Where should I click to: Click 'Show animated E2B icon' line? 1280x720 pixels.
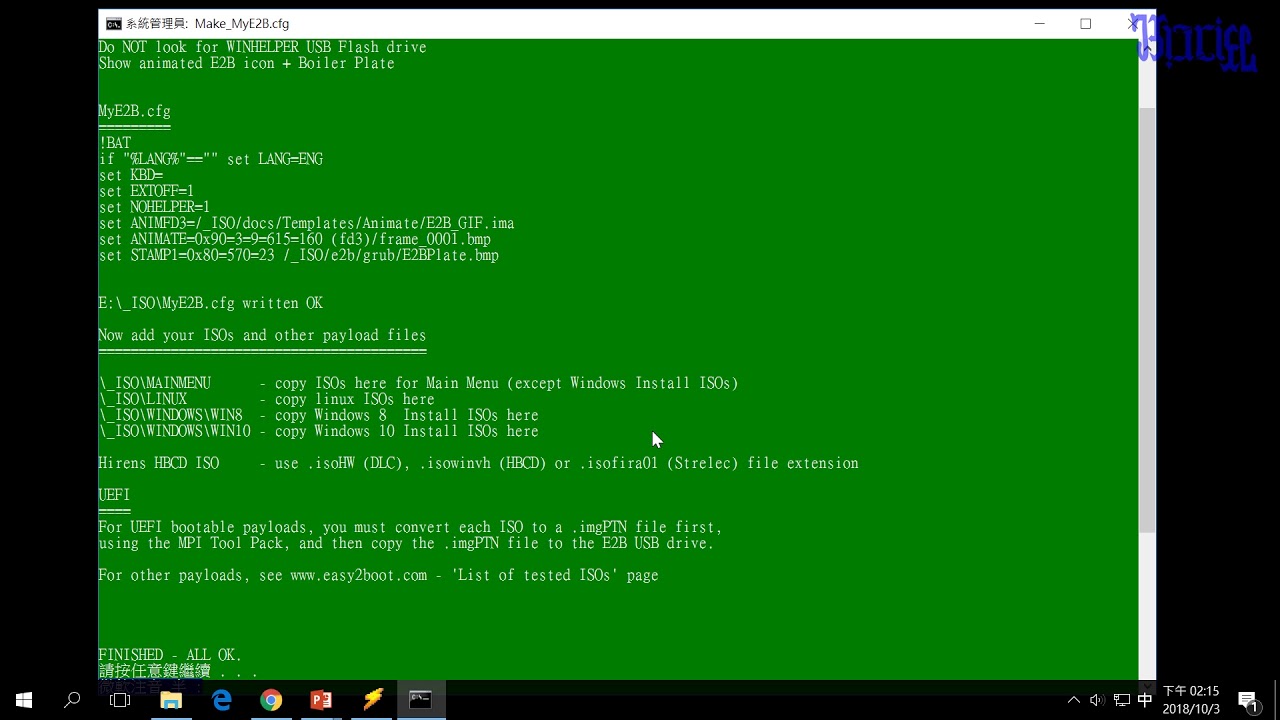pyautogui.click(x=246, y=63)
